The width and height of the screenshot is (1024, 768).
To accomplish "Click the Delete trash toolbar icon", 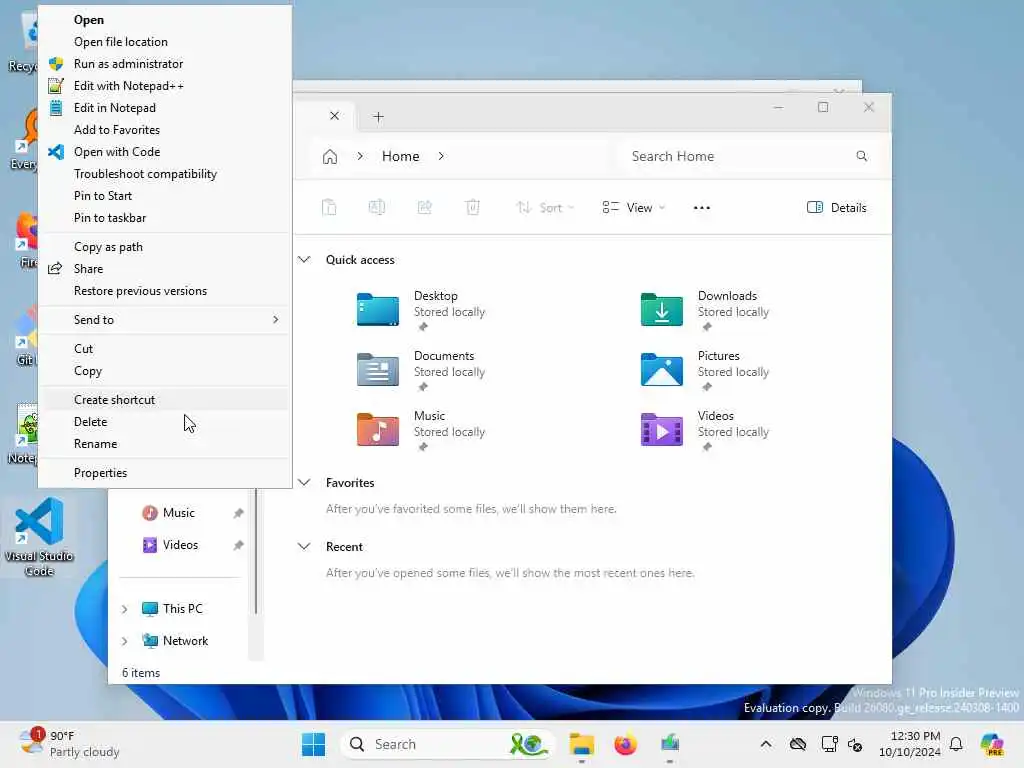I will click(473, 208).
